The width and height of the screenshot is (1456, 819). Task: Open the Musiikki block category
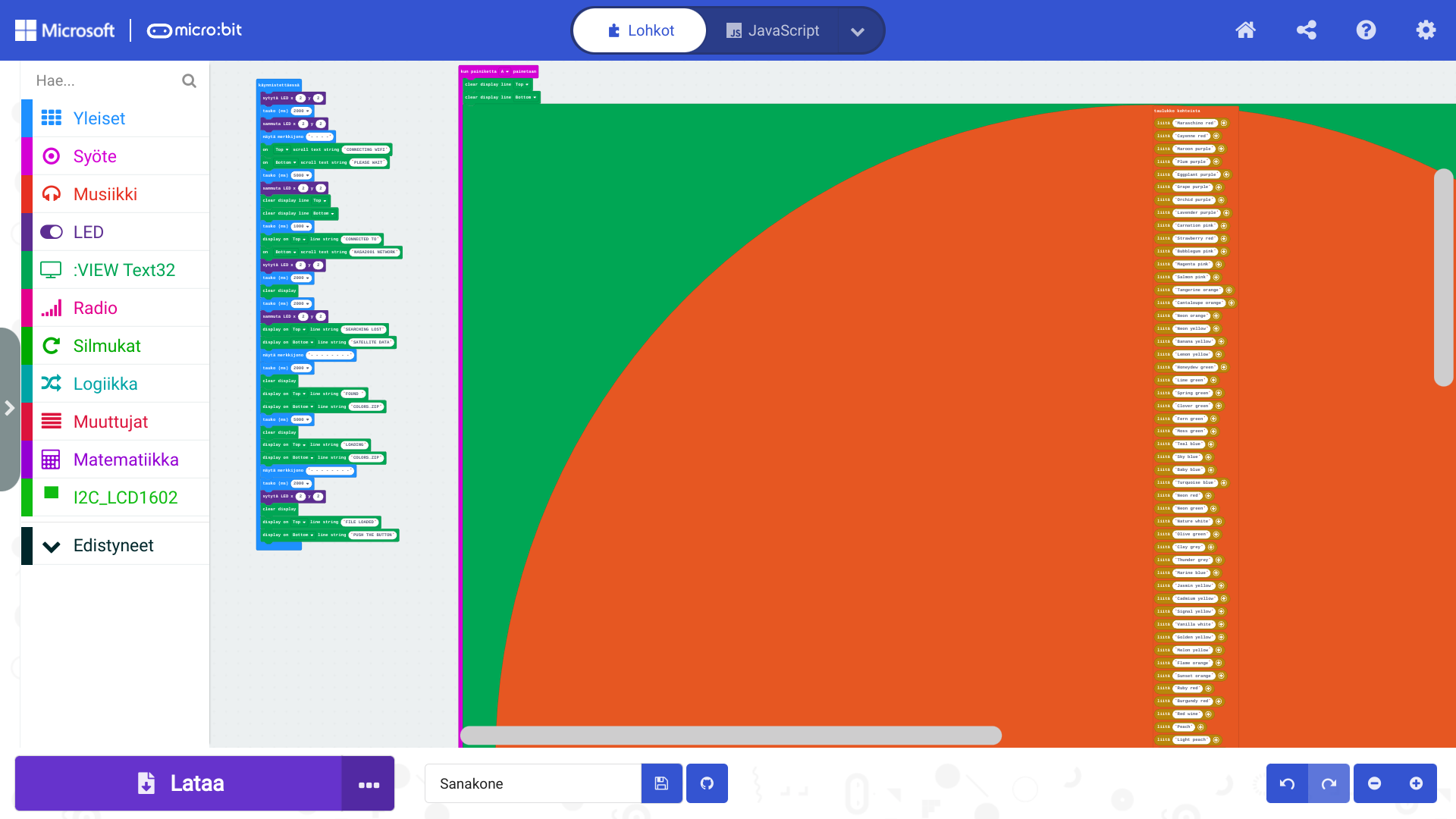(105, 194)
